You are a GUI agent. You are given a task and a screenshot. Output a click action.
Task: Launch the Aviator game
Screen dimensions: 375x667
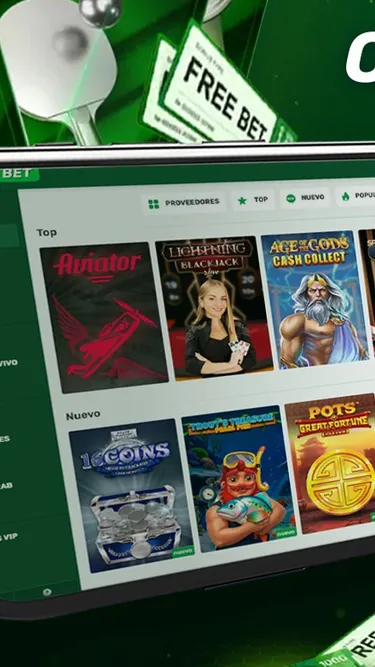coord(104,317)
